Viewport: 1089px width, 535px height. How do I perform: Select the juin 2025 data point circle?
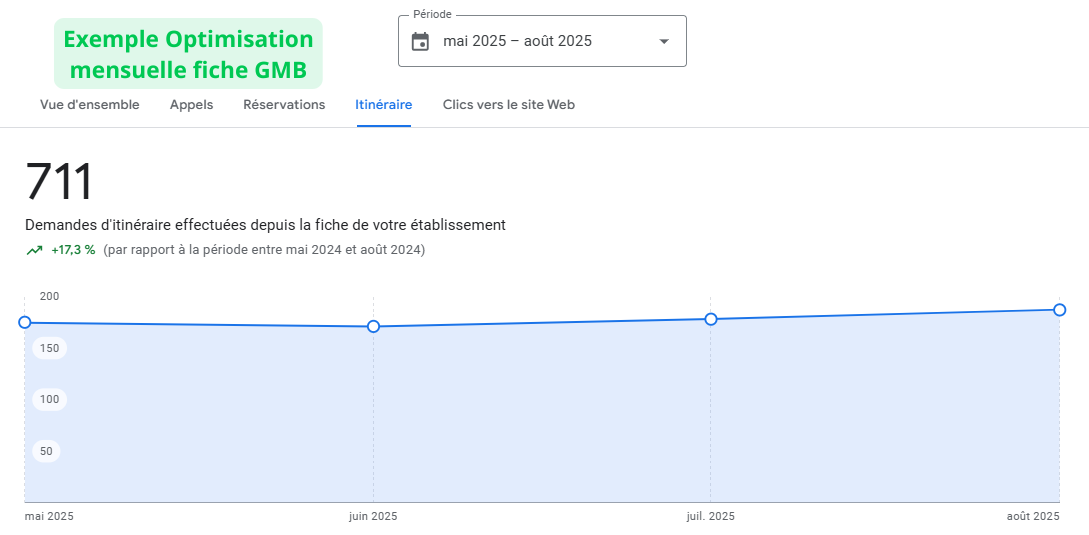click(373, 327)
